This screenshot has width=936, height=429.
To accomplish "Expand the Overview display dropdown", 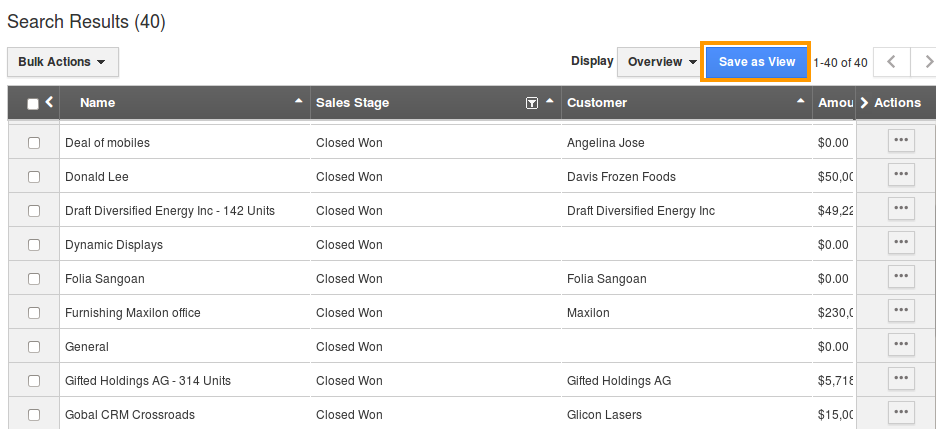I will coord(661,62).
